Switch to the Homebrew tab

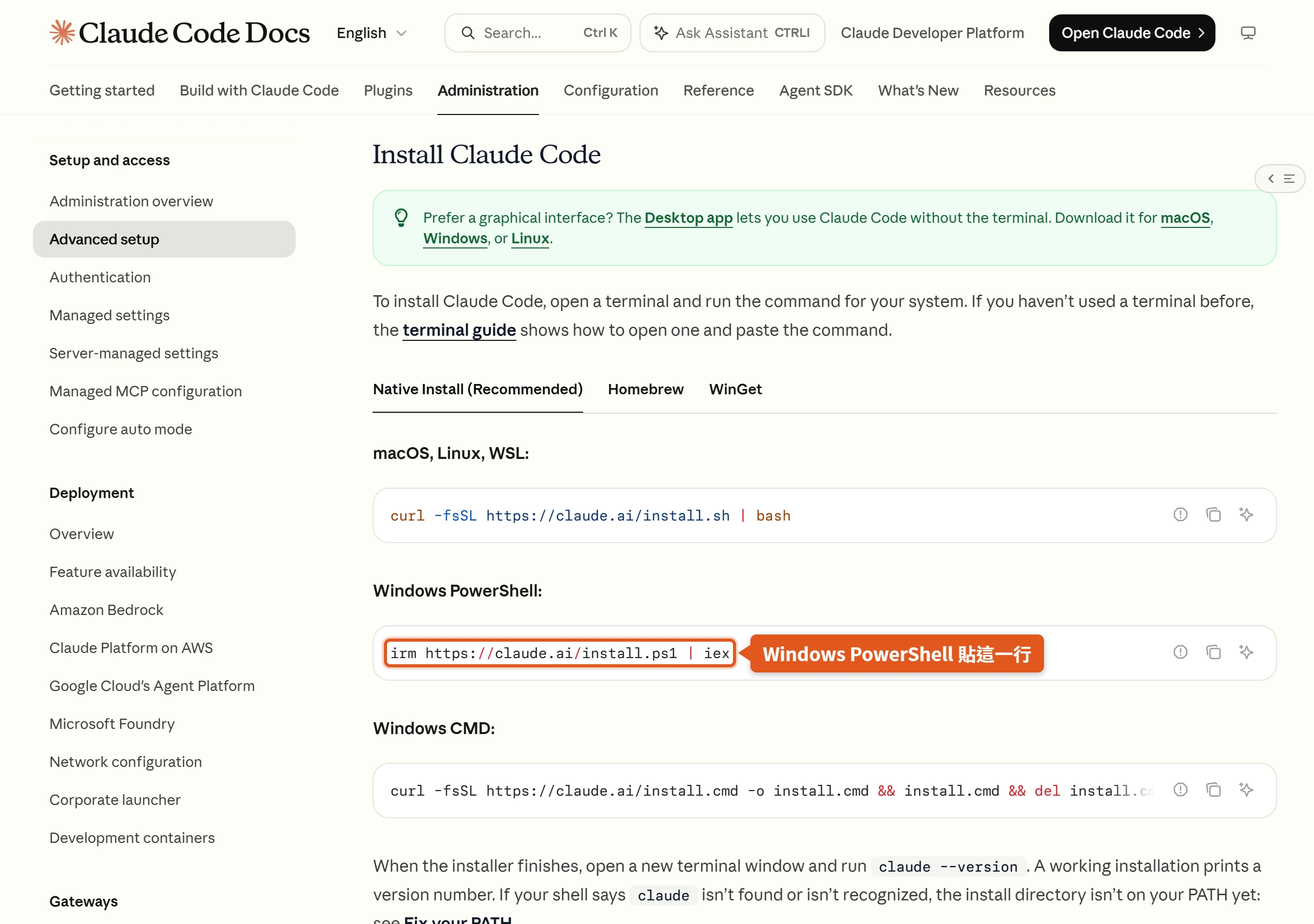pyautogui.click(x=646, y=389)
